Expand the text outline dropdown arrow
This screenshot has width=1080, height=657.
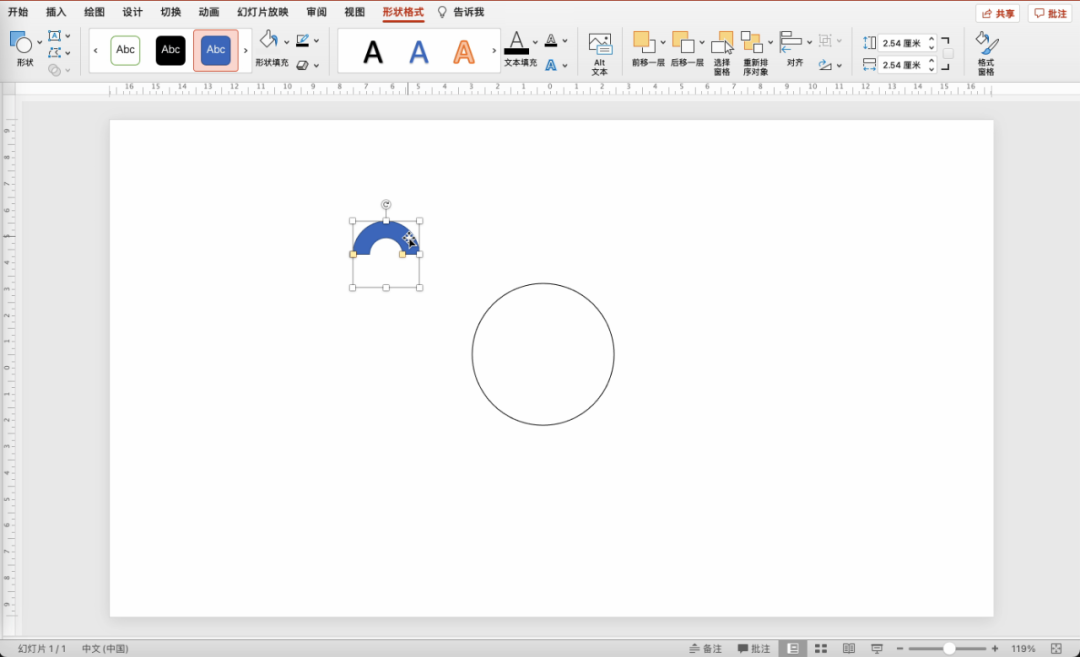[x=565, y=41]
